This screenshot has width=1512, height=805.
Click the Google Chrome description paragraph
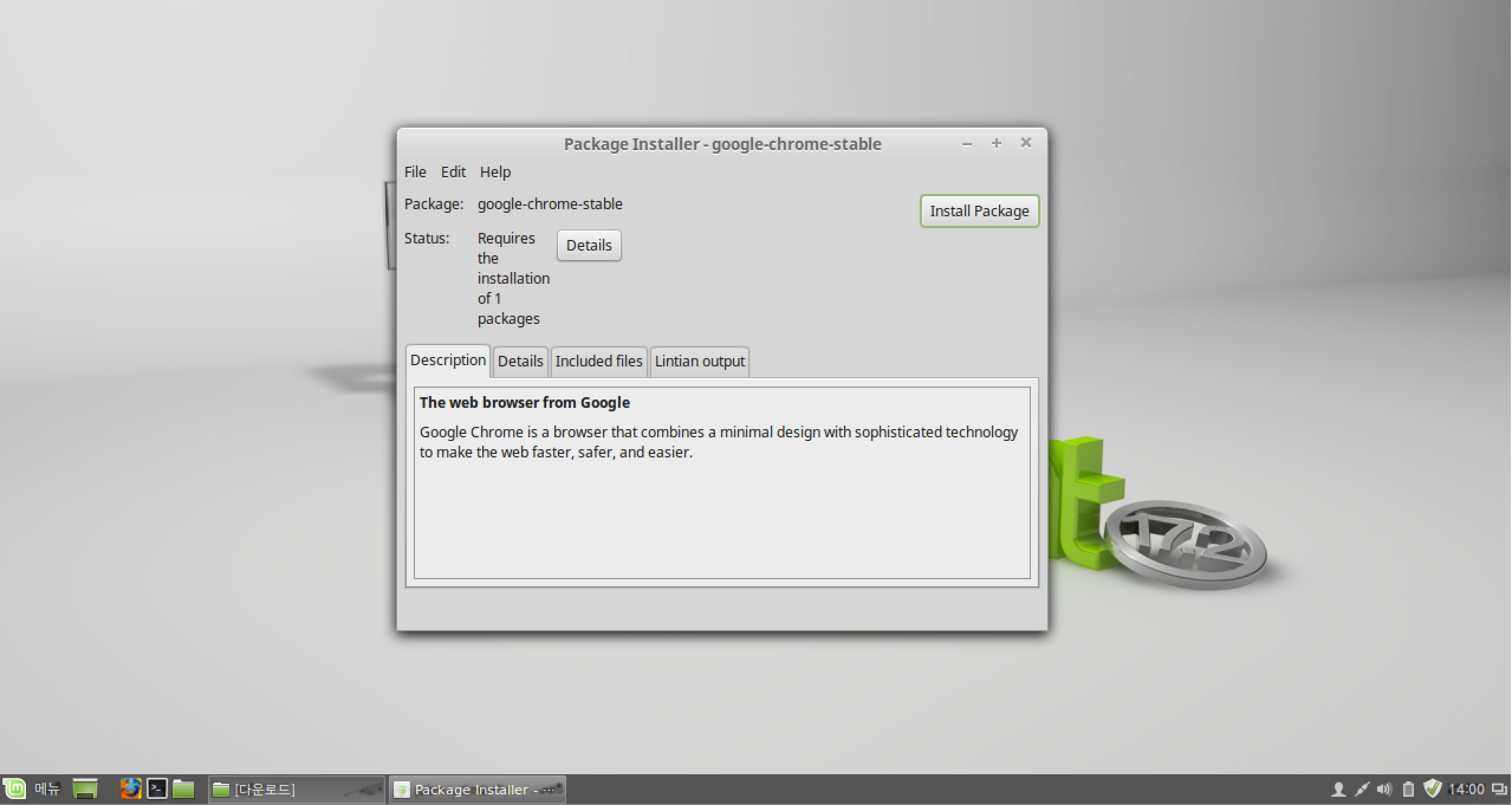[x=719, y=442]
